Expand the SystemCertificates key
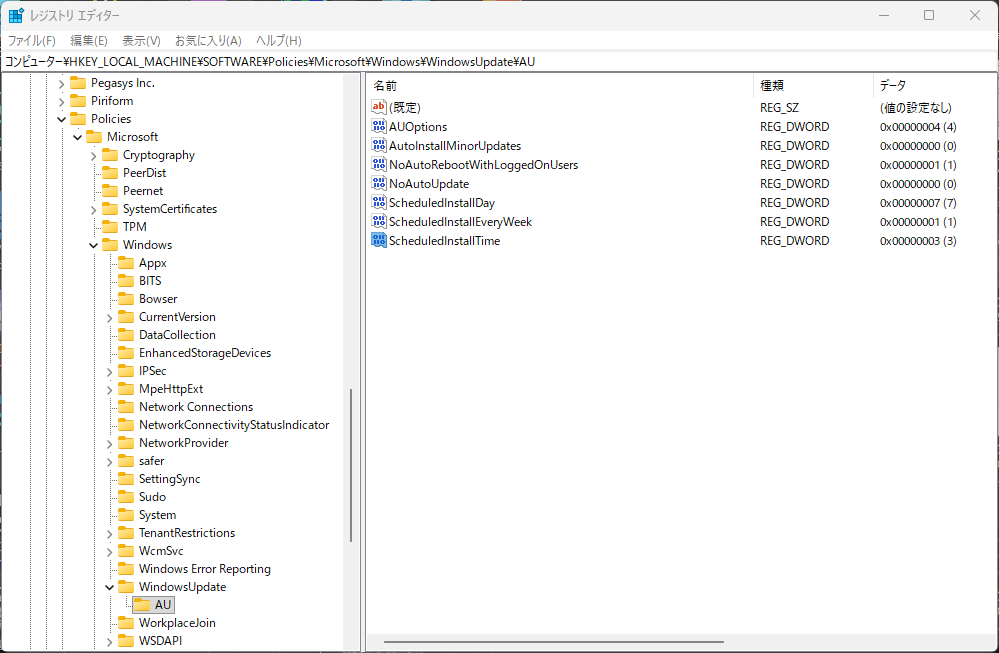Image resolution: width=999 pixels, height=653 pixels. pos(94,209)
